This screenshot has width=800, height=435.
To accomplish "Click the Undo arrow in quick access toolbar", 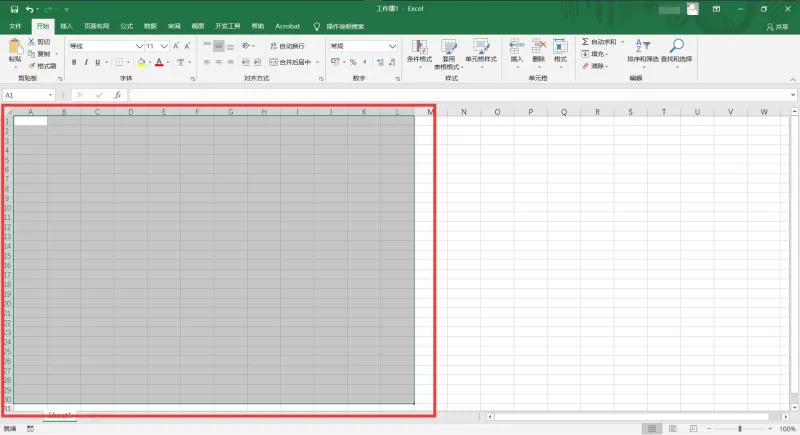I will pyautogui.click(x=30, y=9).
